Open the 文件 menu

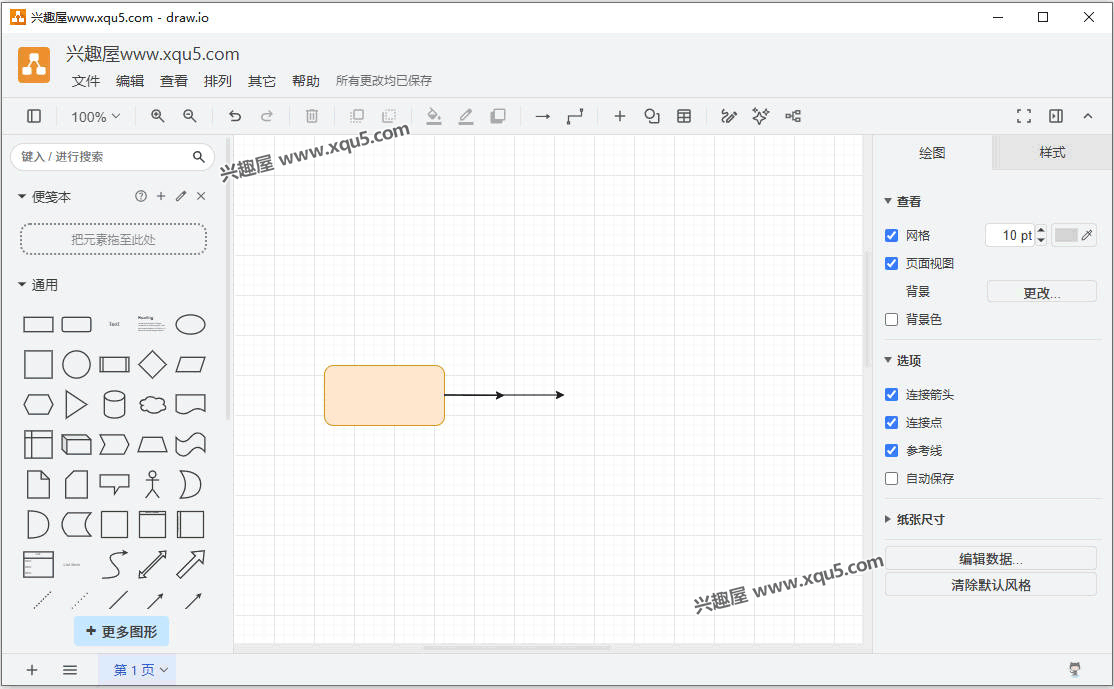[x=86, y=80]
